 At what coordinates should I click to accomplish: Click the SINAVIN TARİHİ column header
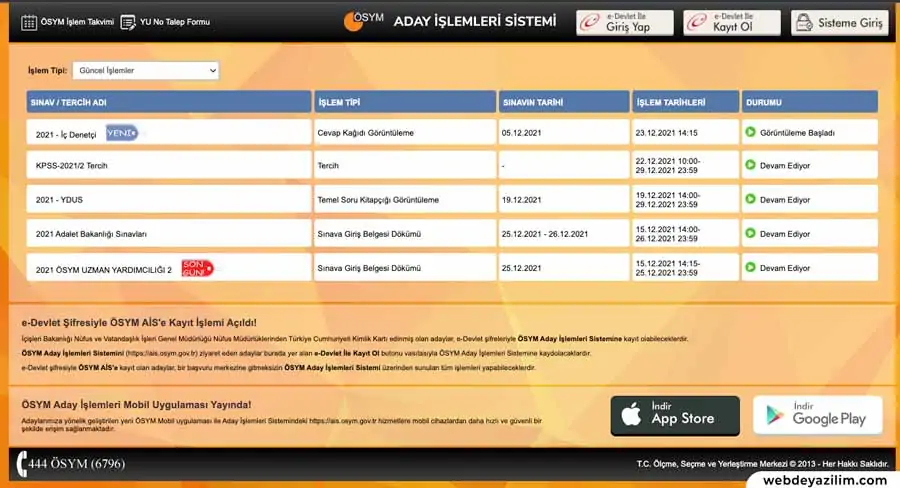(564, 102)
